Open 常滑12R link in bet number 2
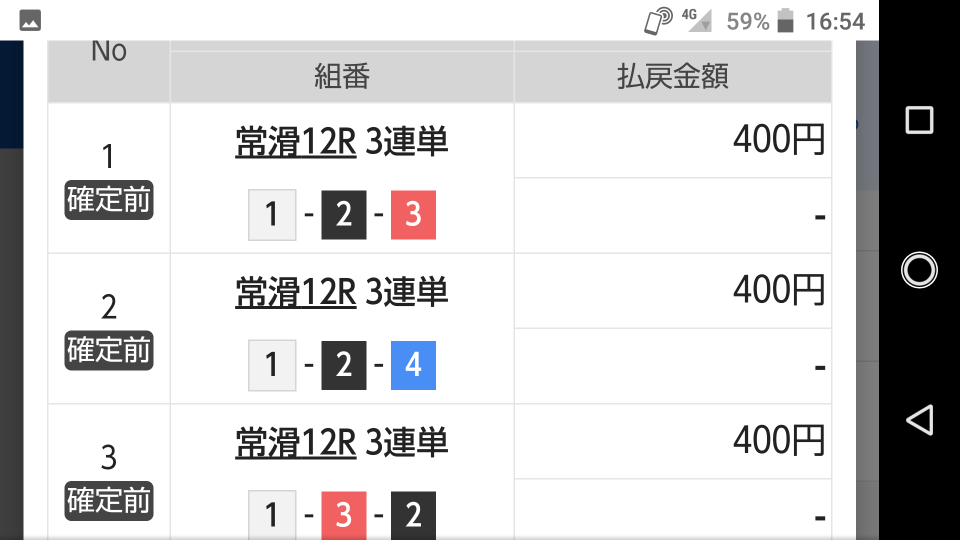Screen dimensions: 960x540 (296, 292)
